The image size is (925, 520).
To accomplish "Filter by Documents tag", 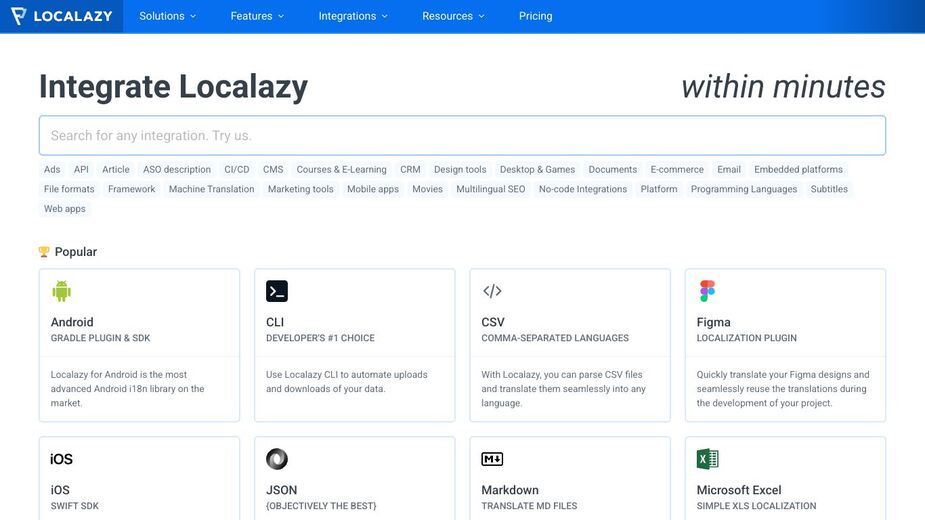I will coord(613,169).
